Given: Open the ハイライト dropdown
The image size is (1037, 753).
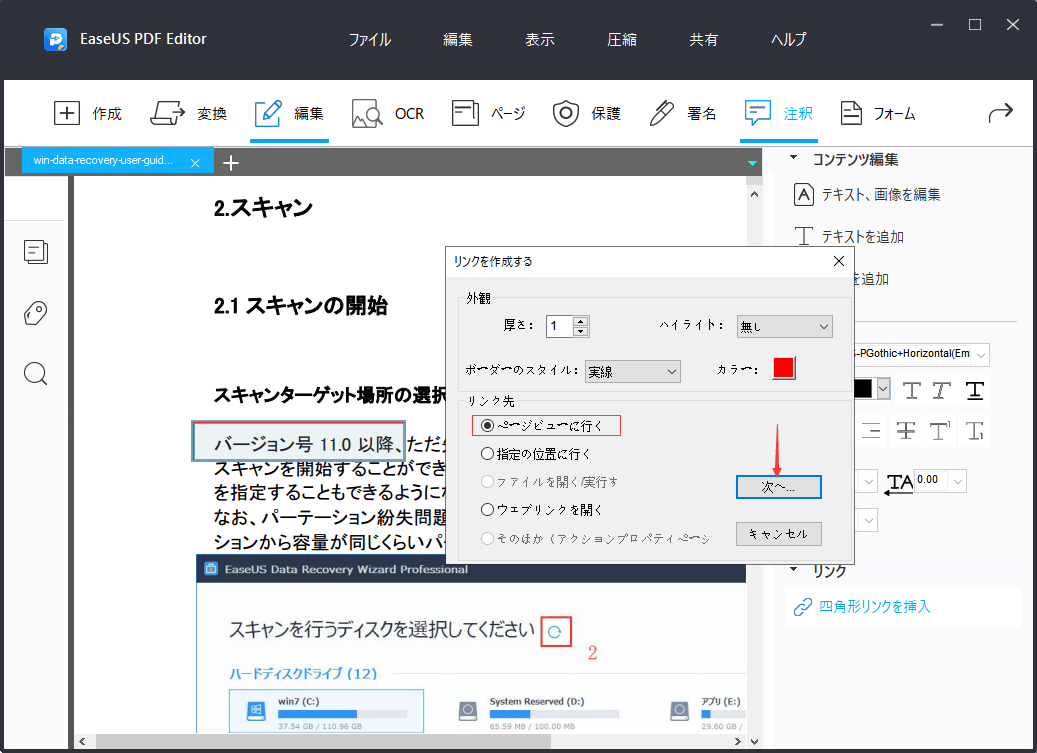Looking at the screenshot, I should (x=784, y=326).
